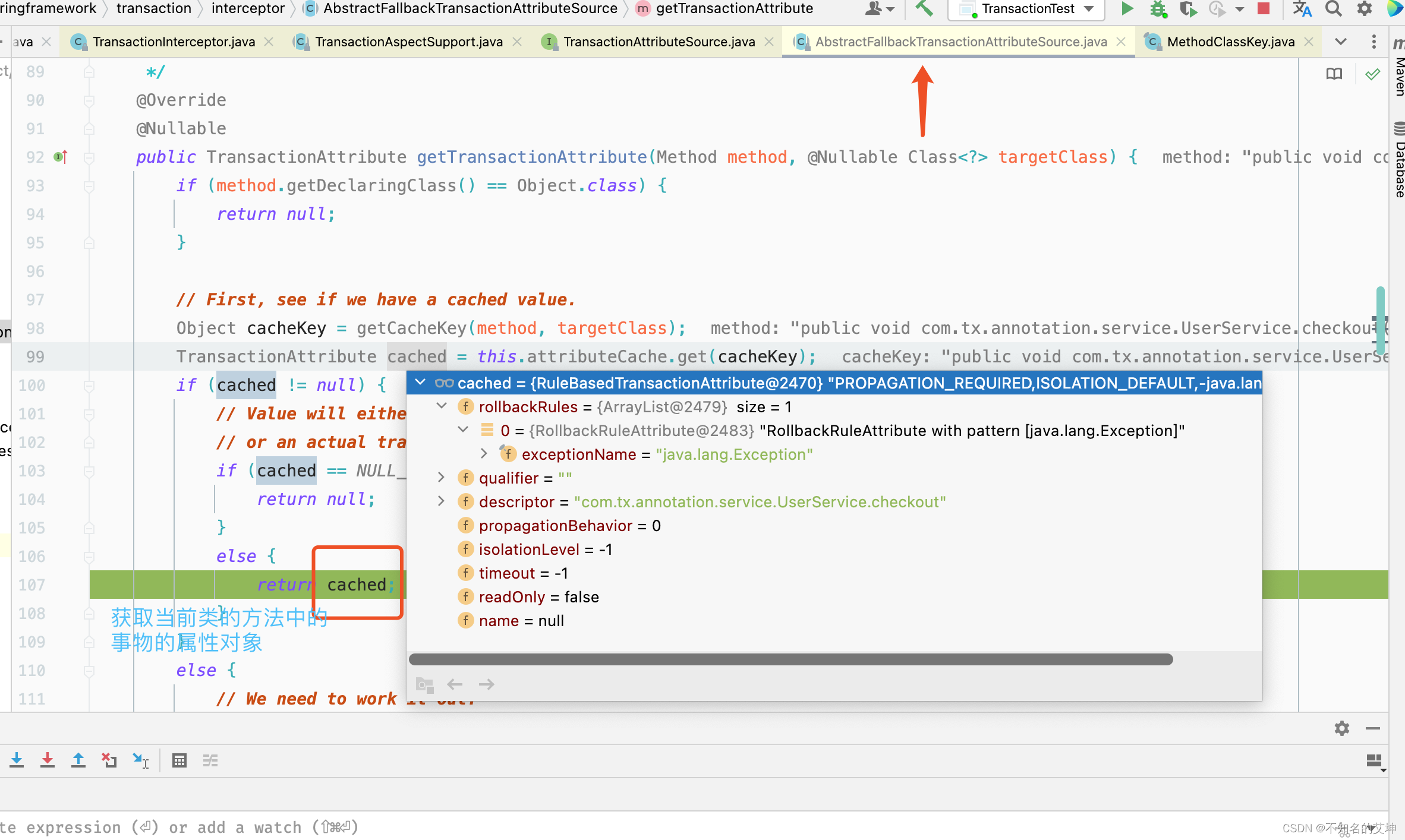
Task: Toggle Reader Mode book icon in the editor
Action: pos(1334,74)
